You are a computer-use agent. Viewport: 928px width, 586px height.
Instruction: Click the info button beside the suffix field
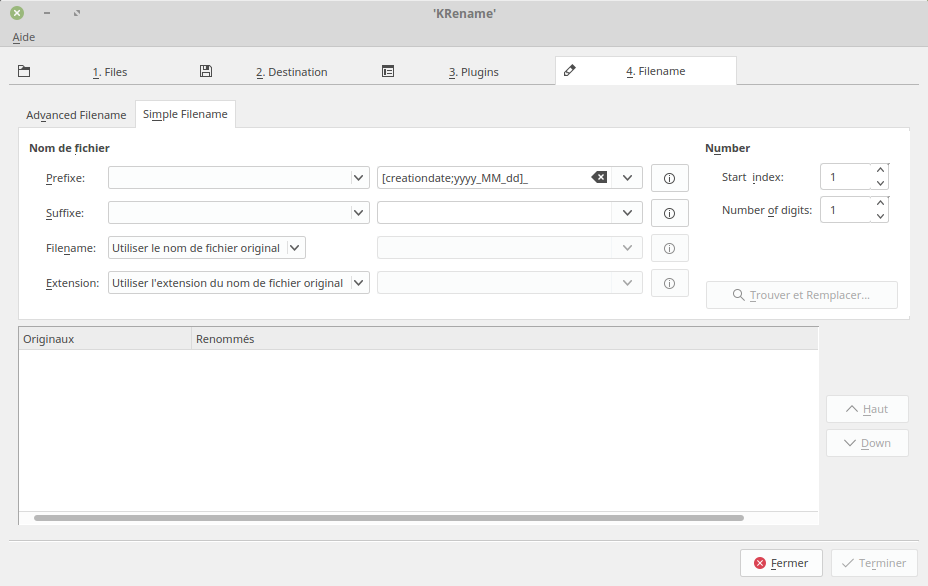click(669, 213)
